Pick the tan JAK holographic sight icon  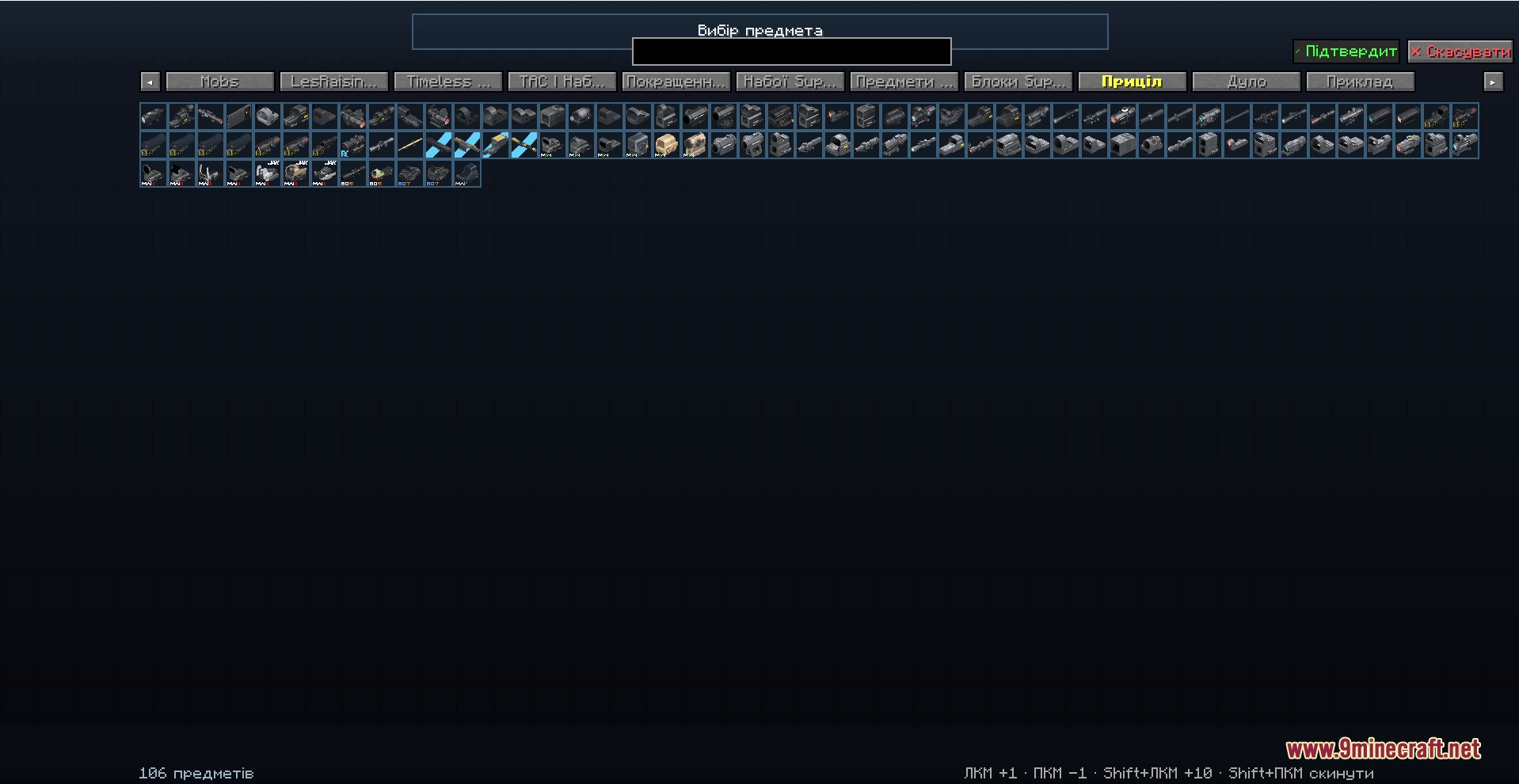pyautogui.click(x=296, y=173)
